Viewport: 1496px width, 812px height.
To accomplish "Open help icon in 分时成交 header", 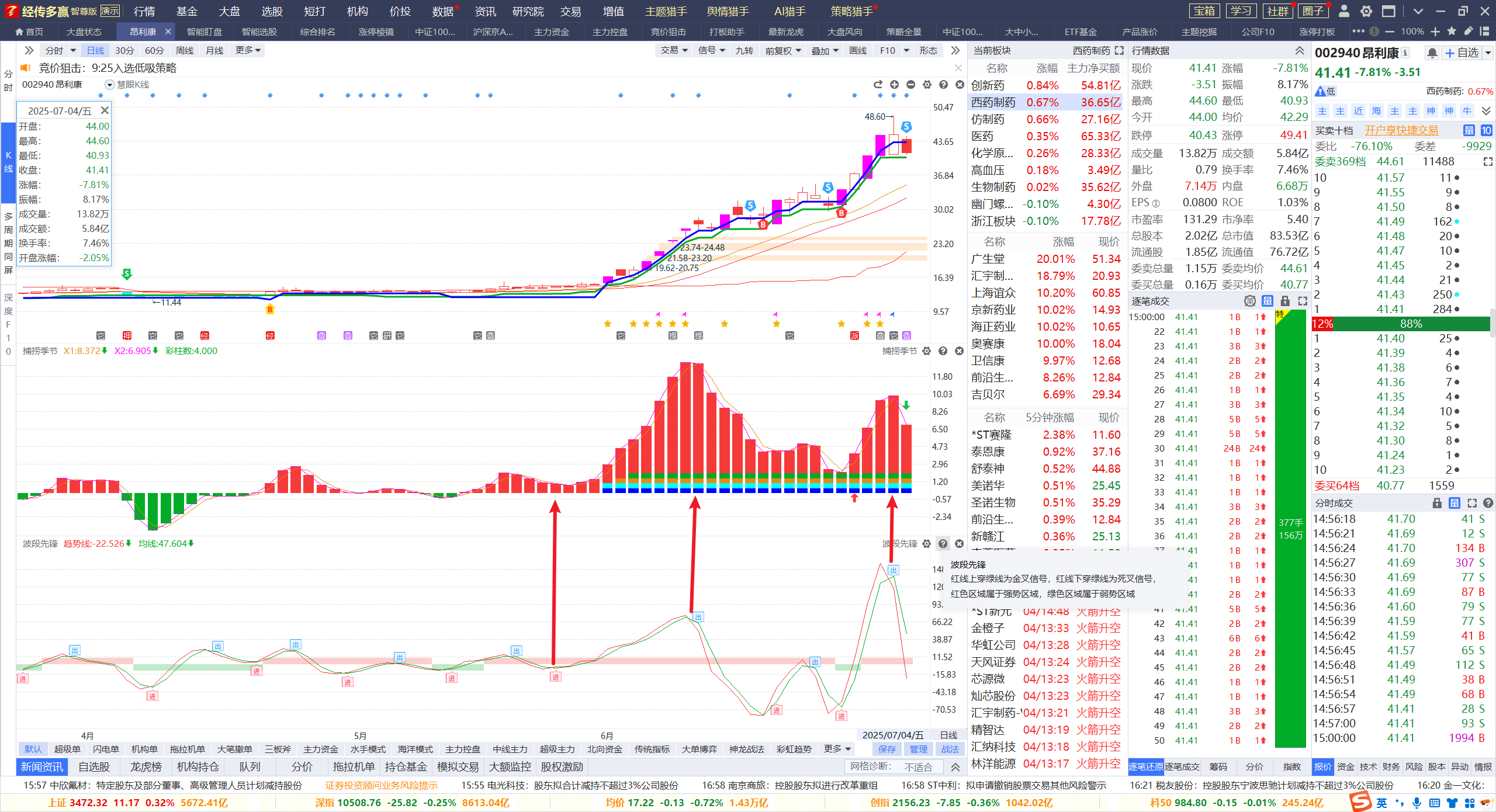I will point(1488,503).
